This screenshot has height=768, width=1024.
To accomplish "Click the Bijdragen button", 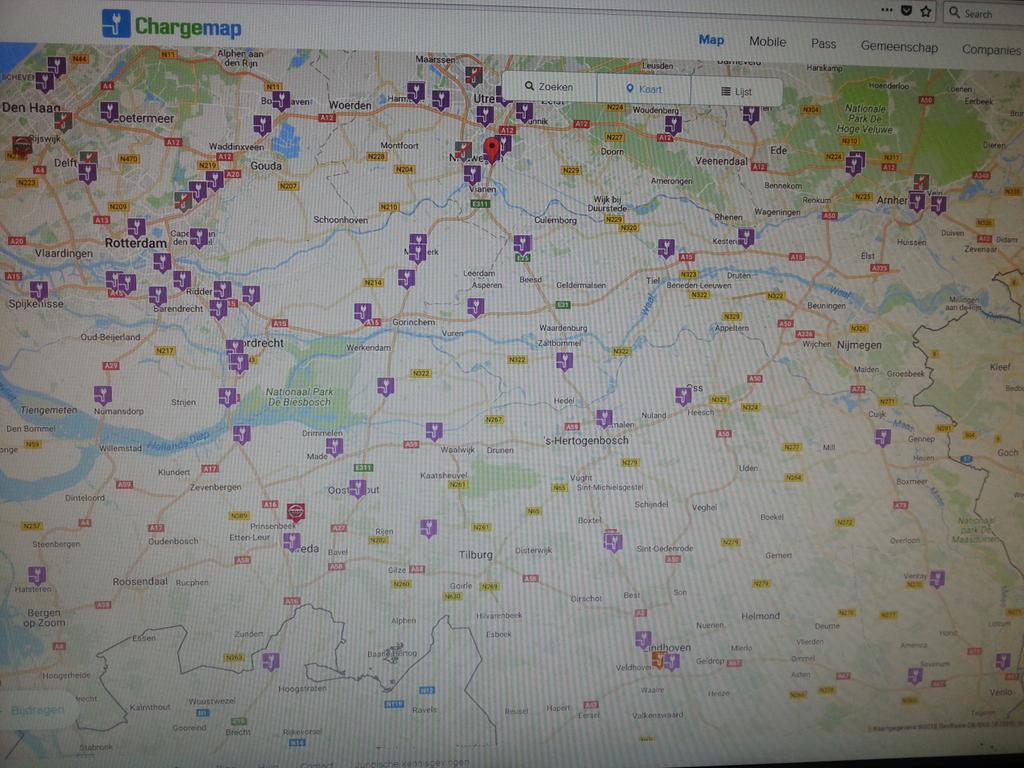I will pos(37,710).
